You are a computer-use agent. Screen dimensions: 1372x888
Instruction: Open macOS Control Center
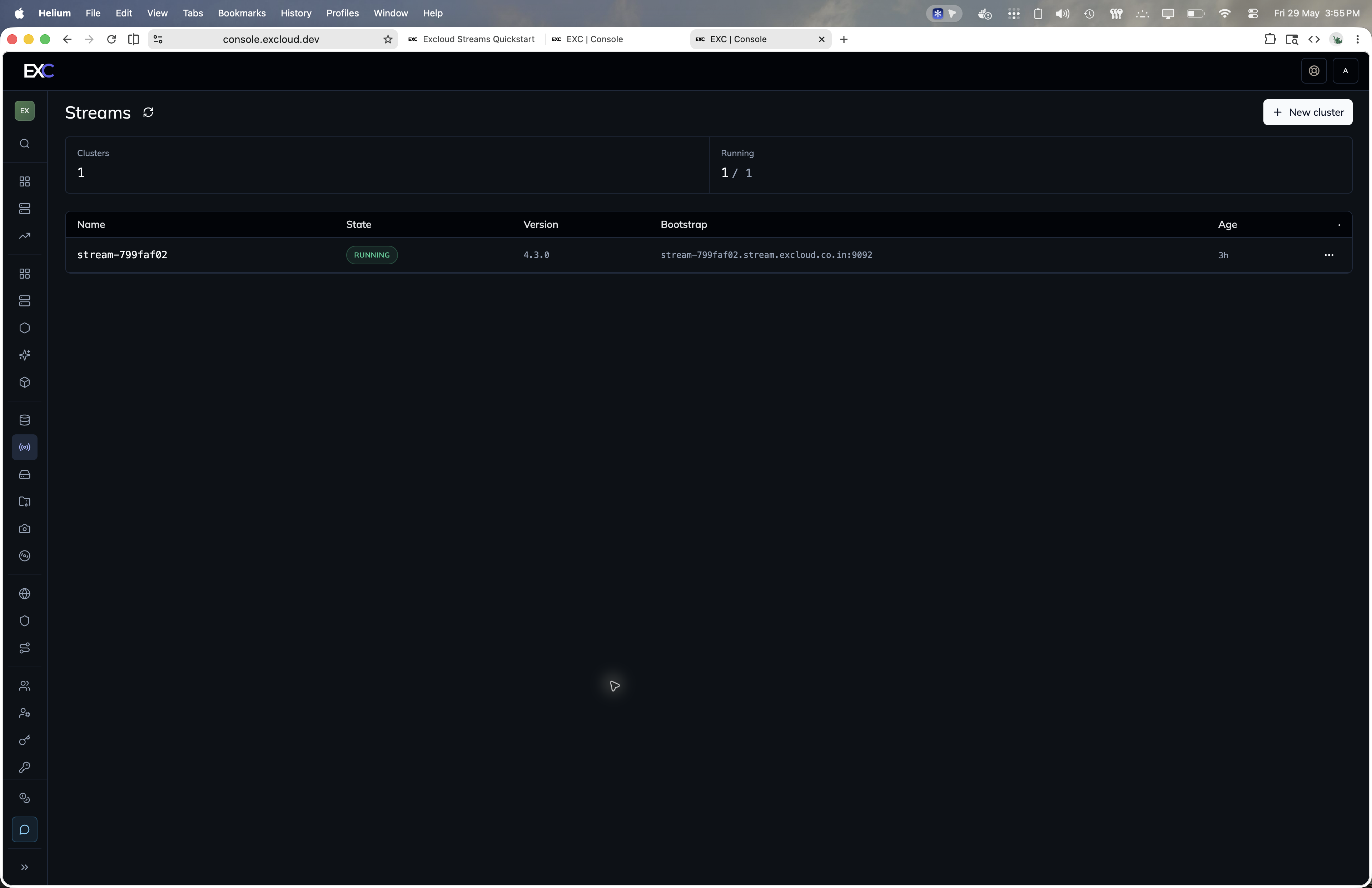[1252, 13]
